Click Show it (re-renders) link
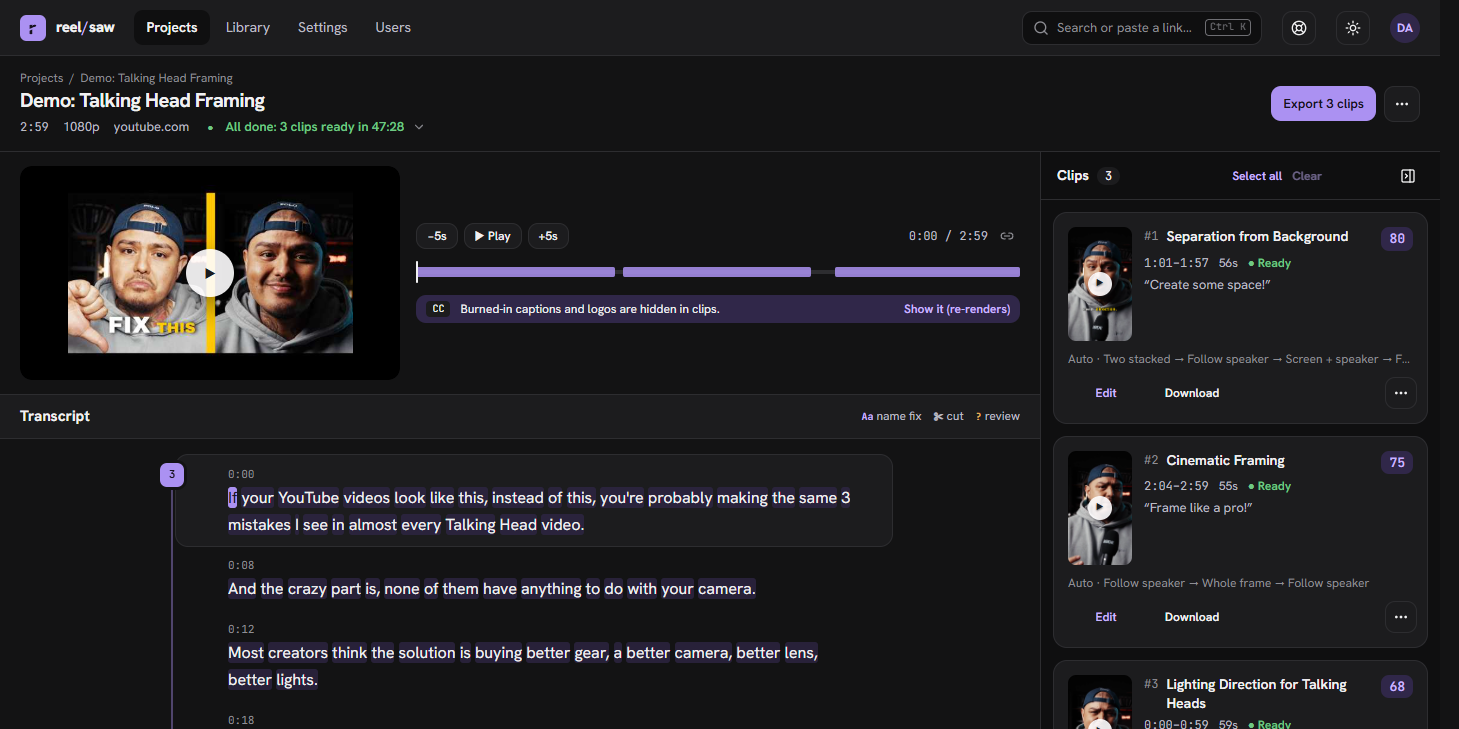1459x729 pixels. [957, 309]
